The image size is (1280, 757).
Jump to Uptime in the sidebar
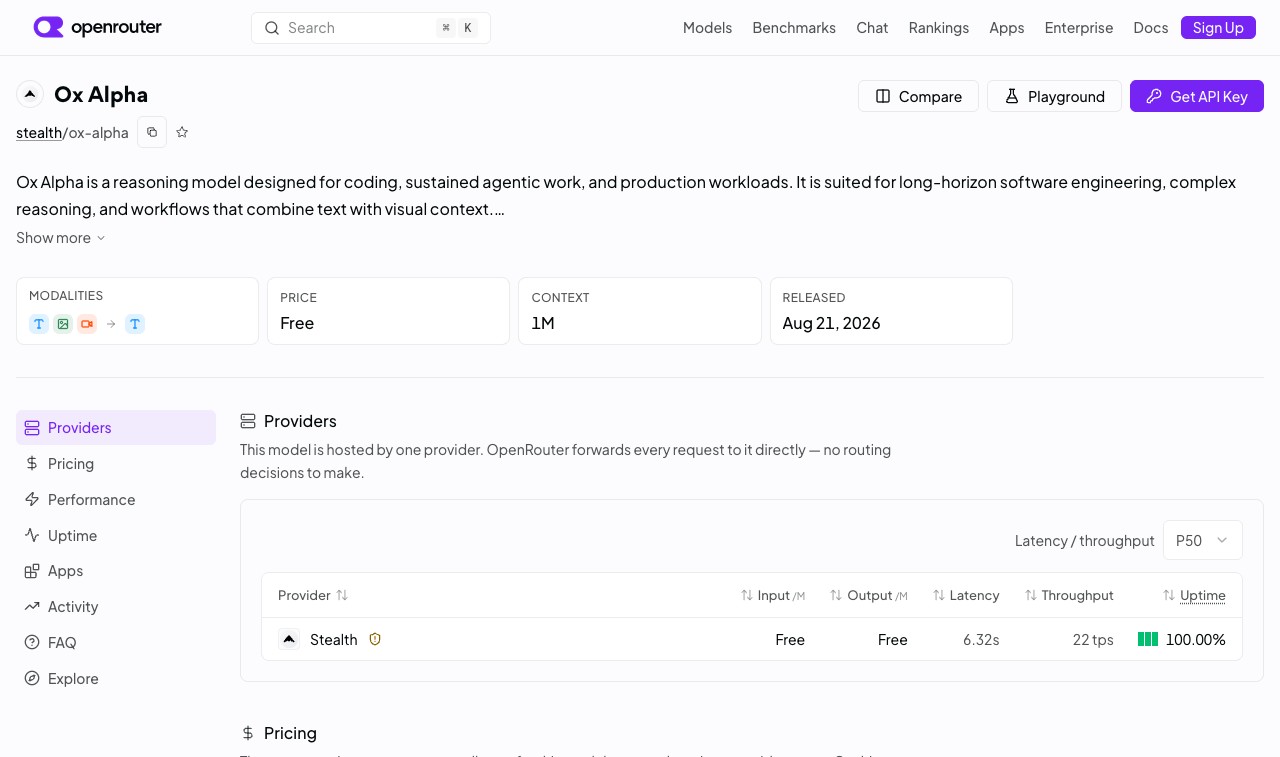[x=116, y=536]
